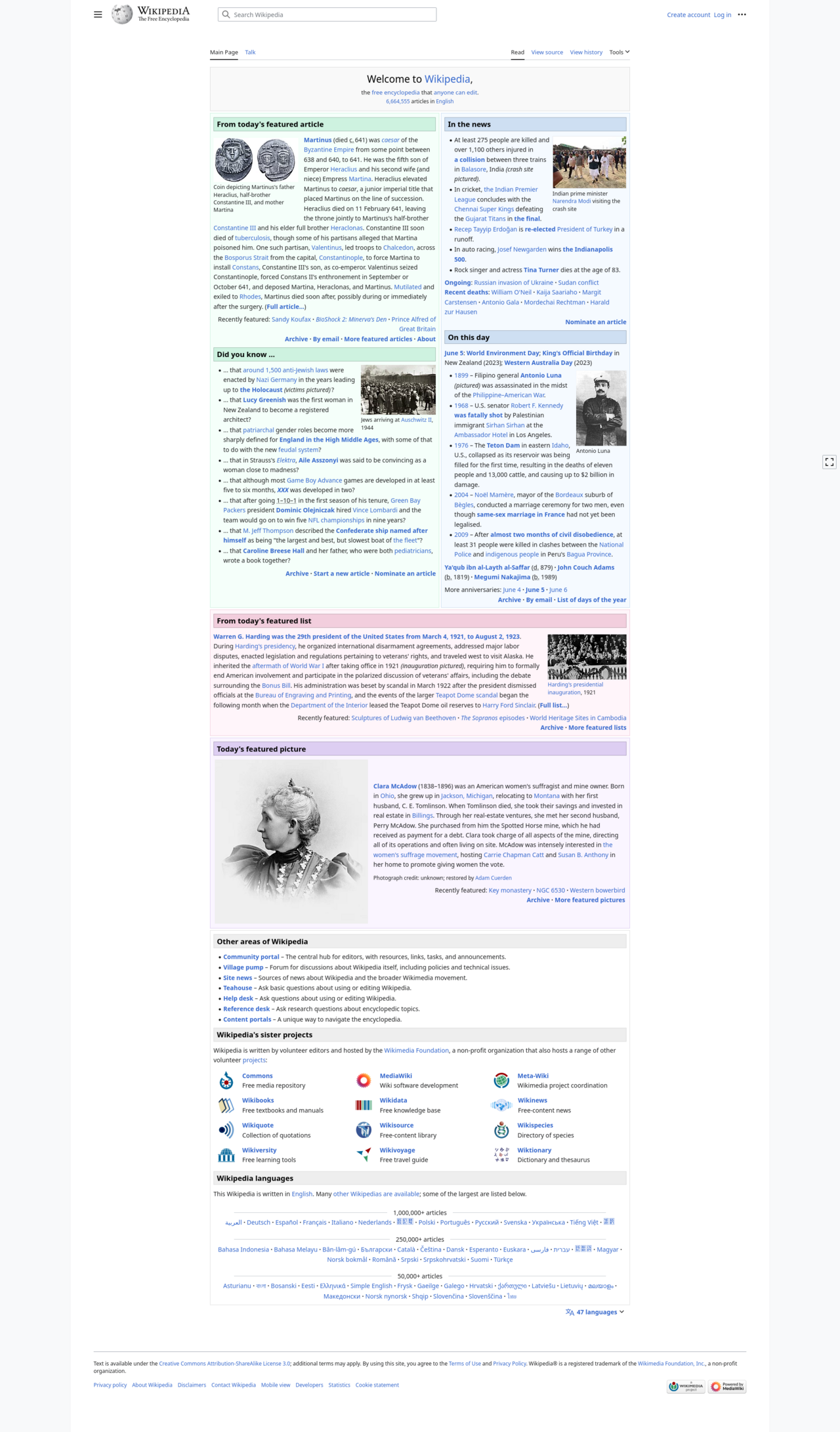Viewport: 840px width, 1432px height.
Task: Open Harding's inauguration photo thumbnail
Action: click(x=587, y=656)
